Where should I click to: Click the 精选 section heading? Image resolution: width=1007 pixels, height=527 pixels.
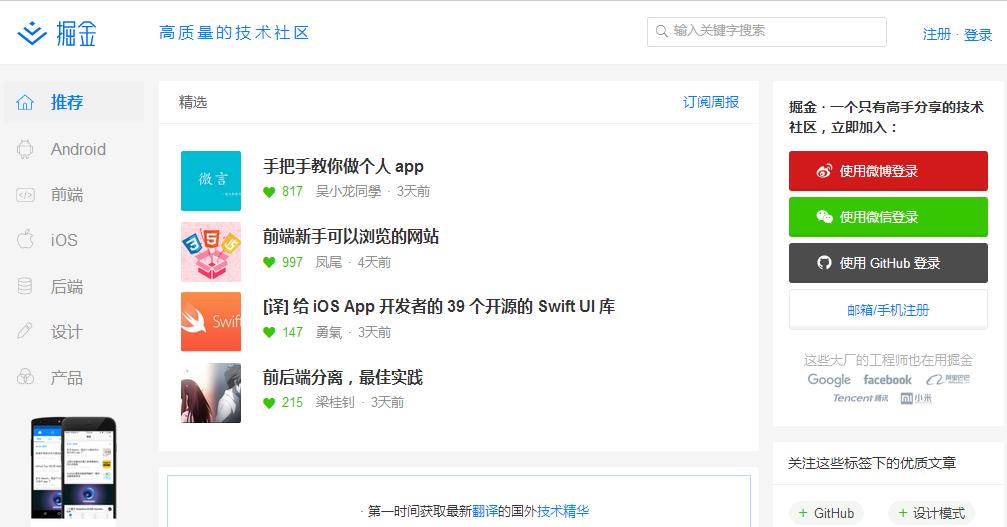193,102
